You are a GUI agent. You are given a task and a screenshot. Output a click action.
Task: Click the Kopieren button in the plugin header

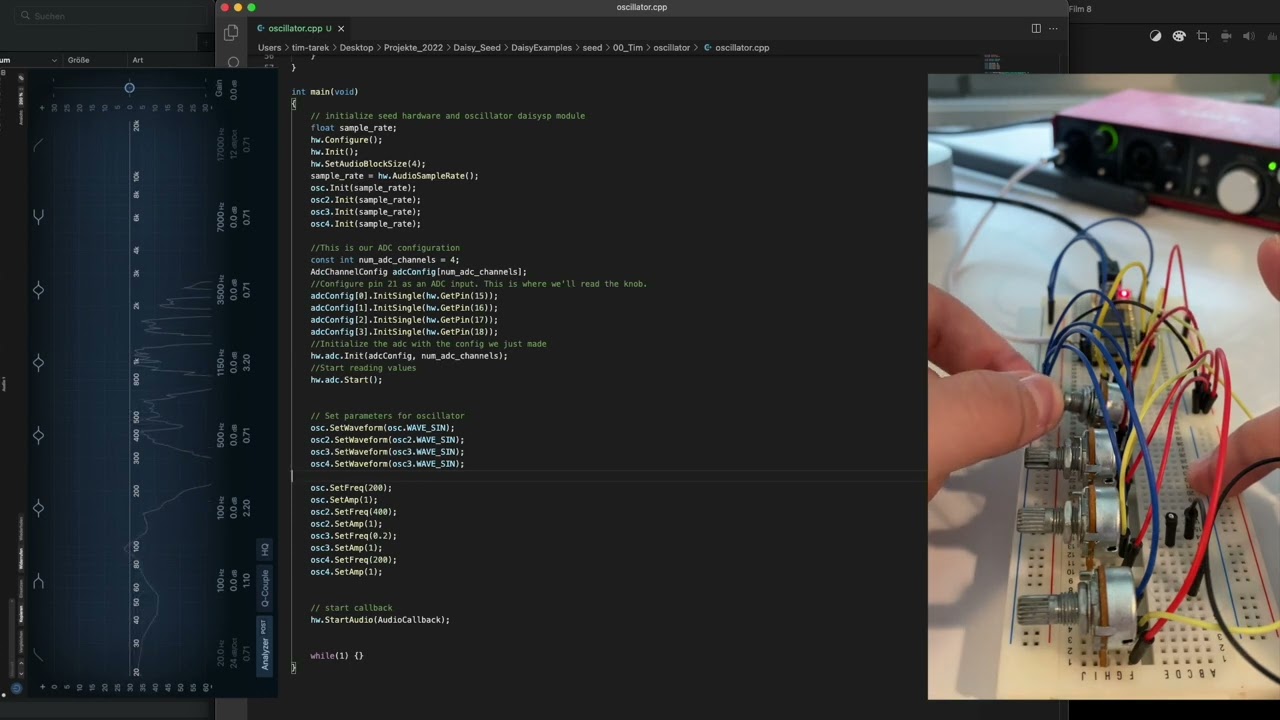click(21, 614)
